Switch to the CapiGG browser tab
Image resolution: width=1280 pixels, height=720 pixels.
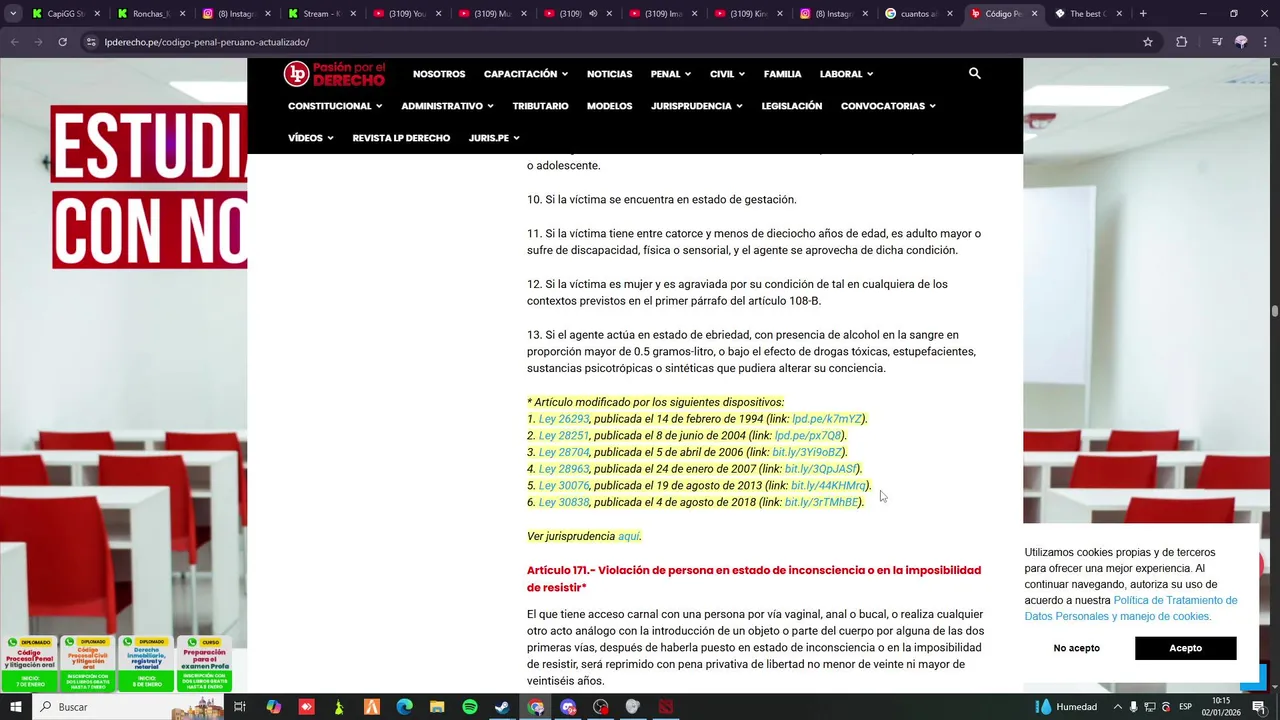(65, 14)
